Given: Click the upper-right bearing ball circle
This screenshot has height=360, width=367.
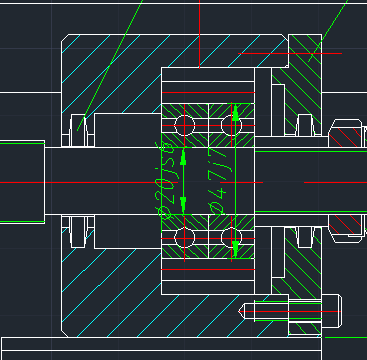Looking at the screenshot, I should tap(231, 126).
